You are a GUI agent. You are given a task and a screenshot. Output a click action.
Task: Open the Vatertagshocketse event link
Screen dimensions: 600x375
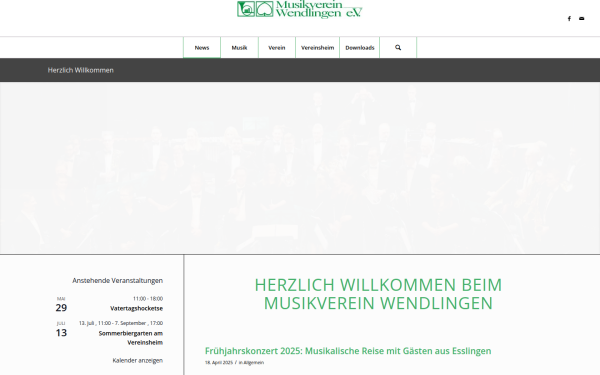click(x=136, y=308)
